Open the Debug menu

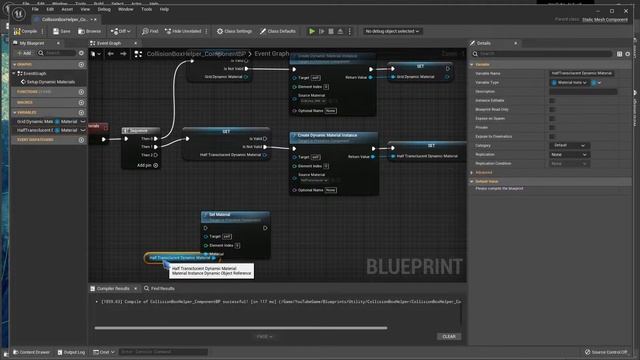point(104,9)
